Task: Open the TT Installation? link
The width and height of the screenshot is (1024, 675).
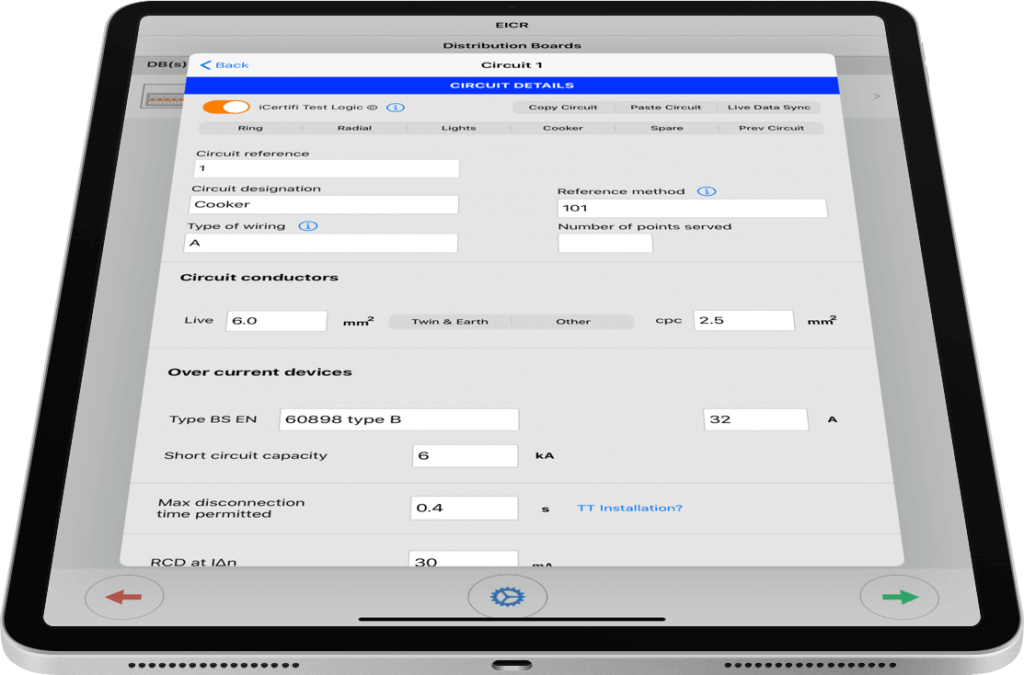Action: point(629,508)
